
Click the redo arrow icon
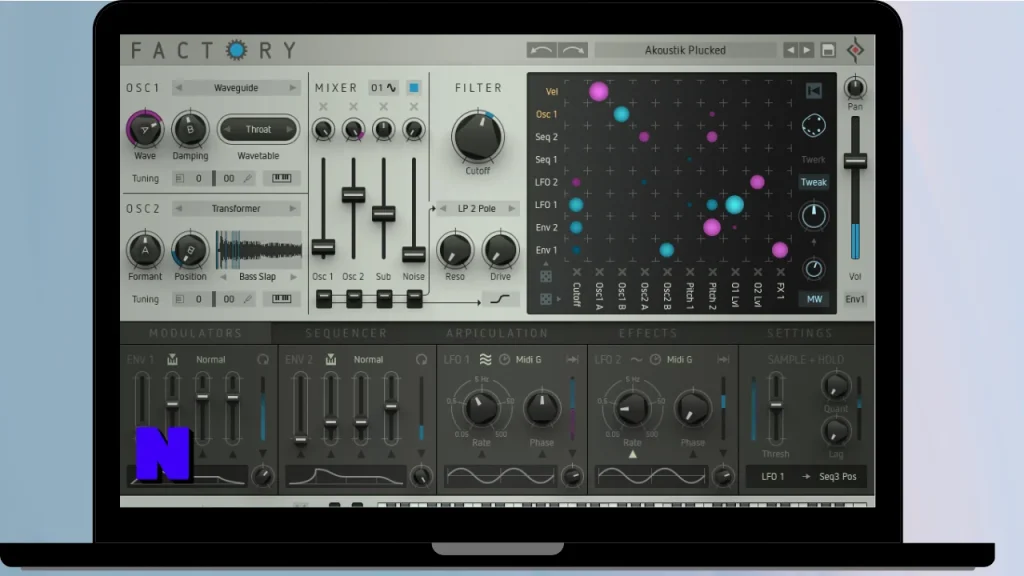573,50
